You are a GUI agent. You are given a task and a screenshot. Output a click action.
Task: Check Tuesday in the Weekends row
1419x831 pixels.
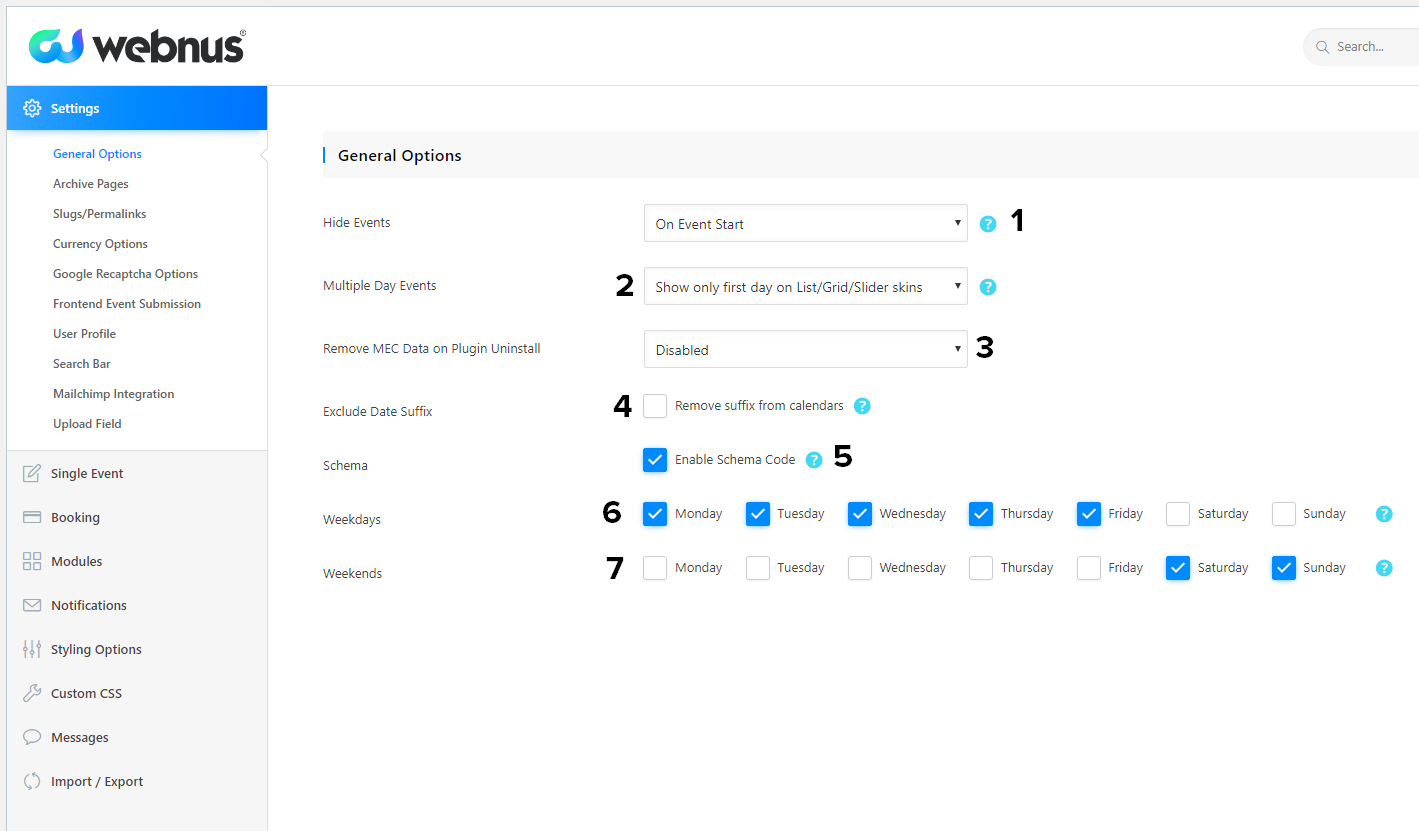(x=758, y=568)
